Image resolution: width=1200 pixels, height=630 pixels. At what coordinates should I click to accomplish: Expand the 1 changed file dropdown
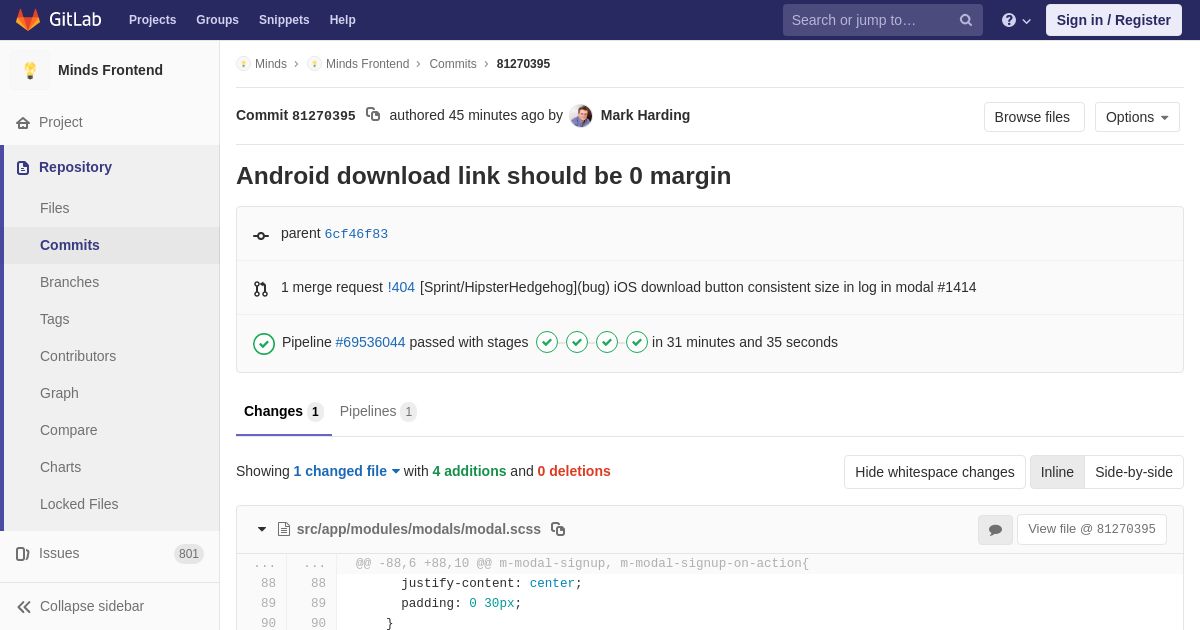coord(346,471)
